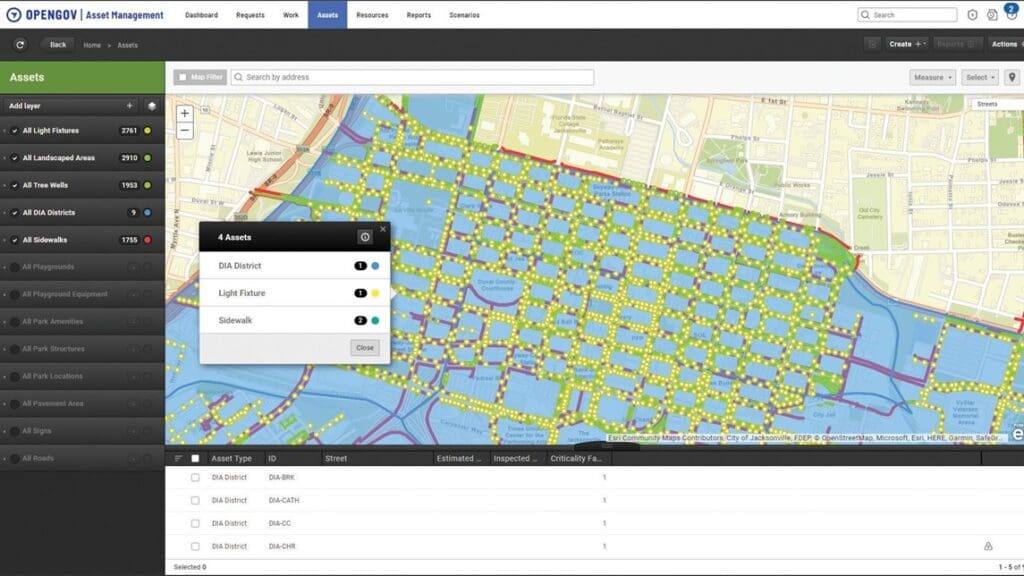Click the map pin location button
Viewport: 1024px width, 576px height.
[1012, 77]
